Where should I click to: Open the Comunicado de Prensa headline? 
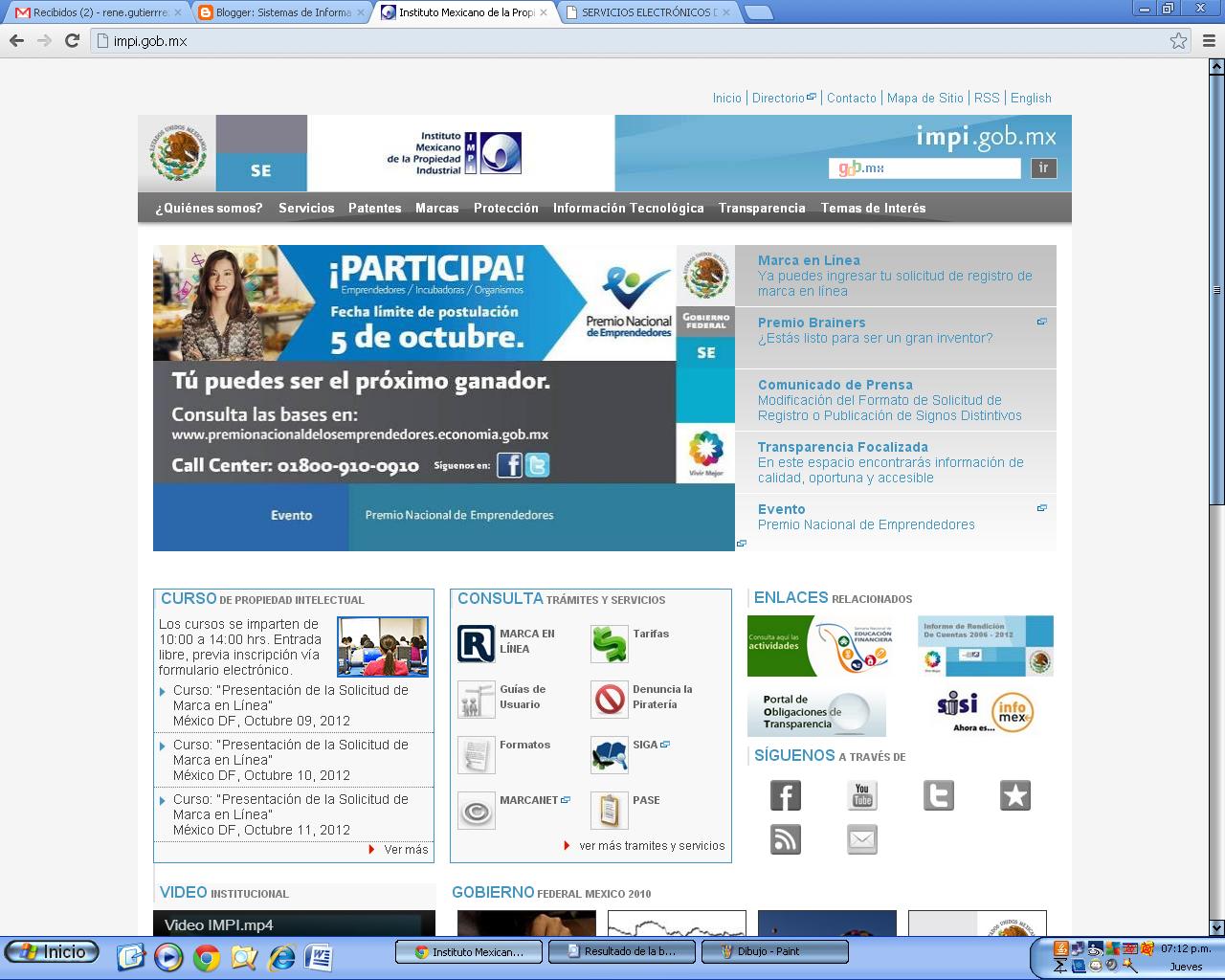pyautogui.click(x=835, y=385)
